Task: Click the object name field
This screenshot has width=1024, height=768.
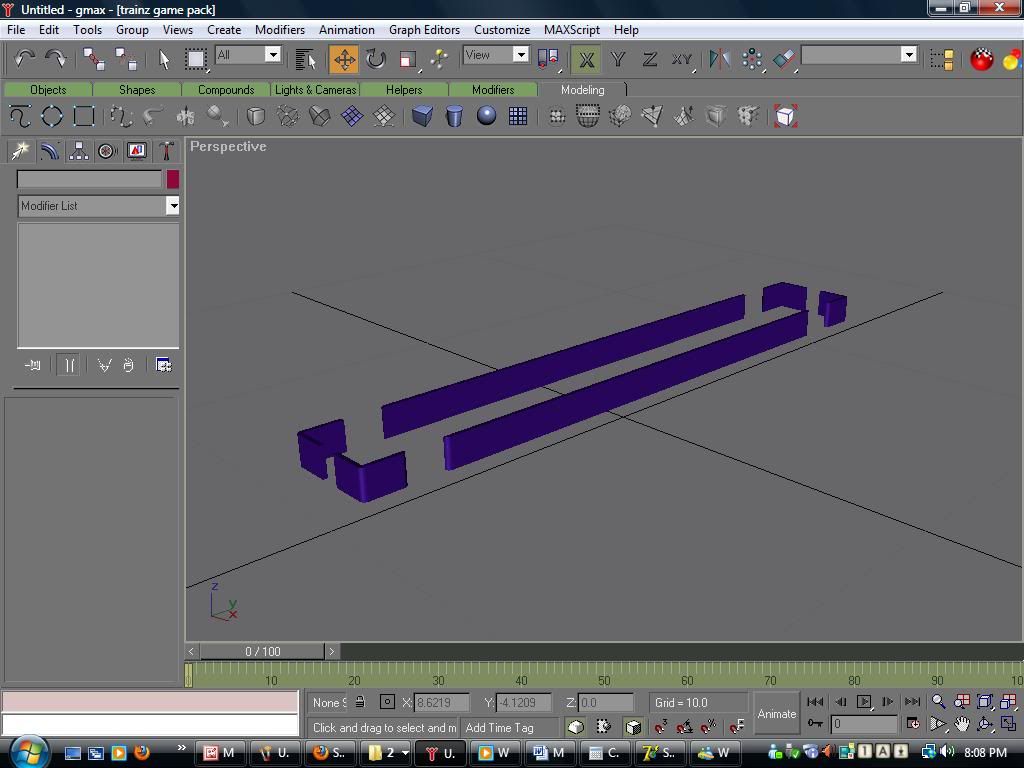Action: (x=89, y=179)
